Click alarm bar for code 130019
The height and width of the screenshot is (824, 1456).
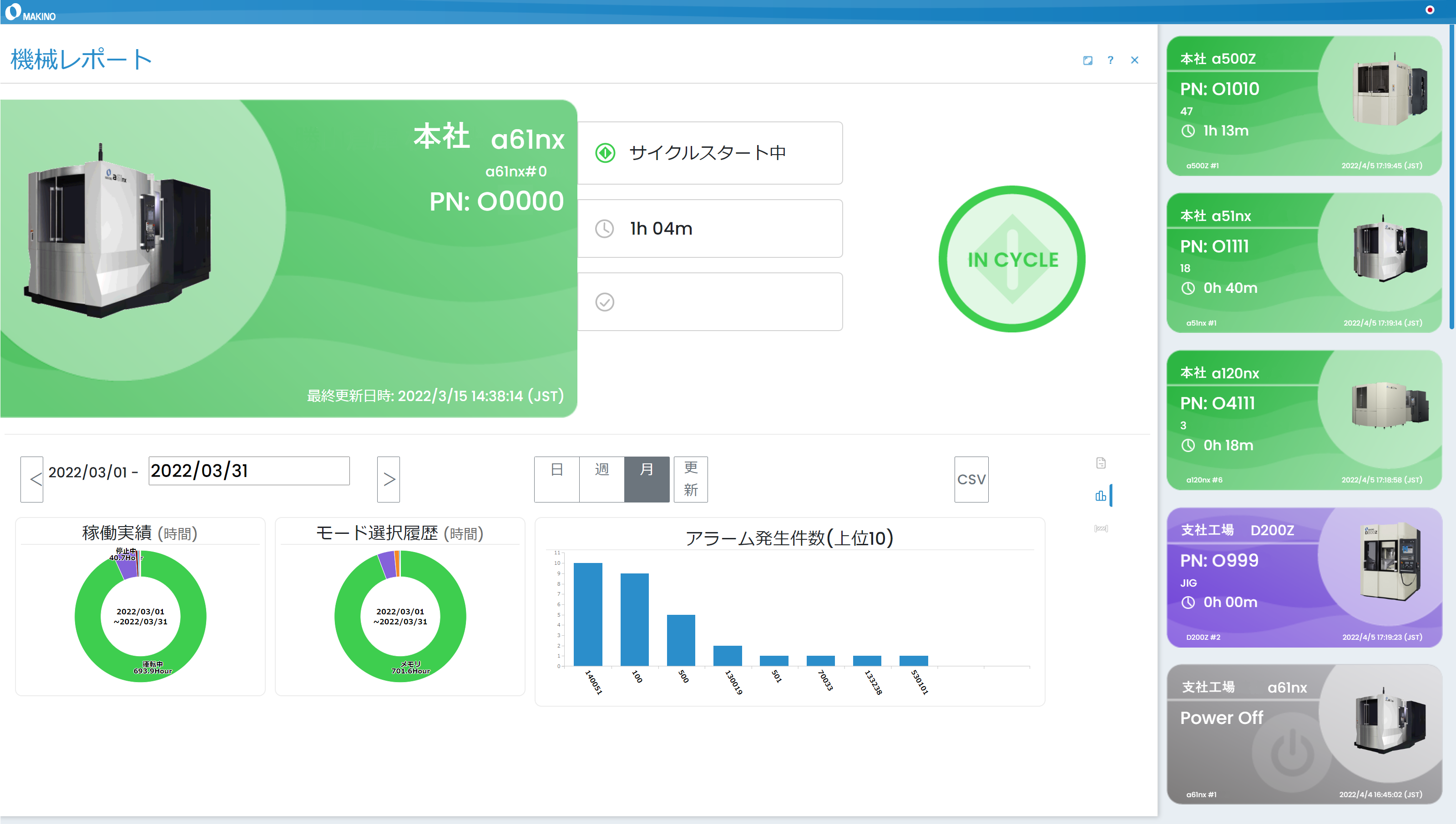coord(728,656)
